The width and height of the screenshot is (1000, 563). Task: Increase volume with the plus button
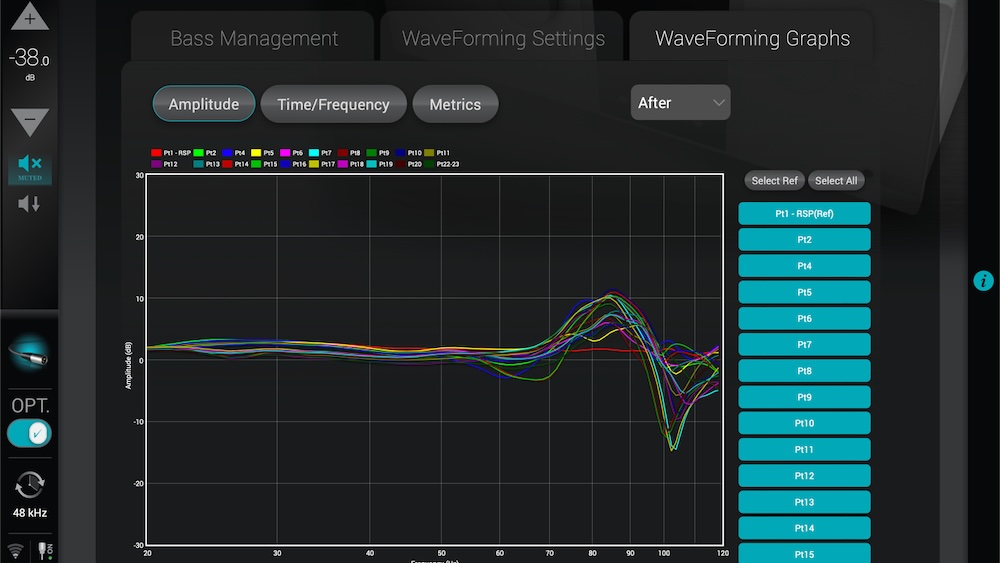click(x=29, y=18)
